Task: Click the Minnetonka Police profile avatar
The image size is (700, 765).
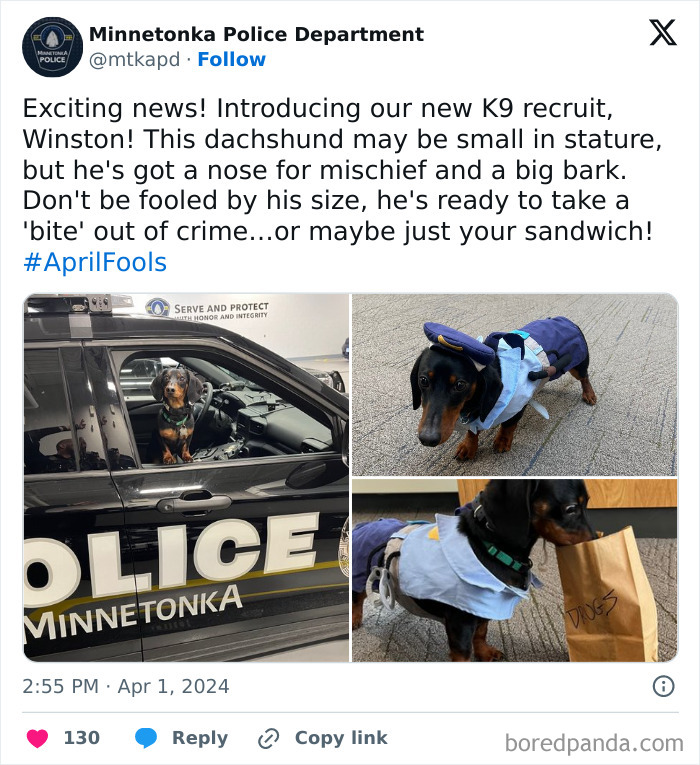Action: click(x=52, y=47)
